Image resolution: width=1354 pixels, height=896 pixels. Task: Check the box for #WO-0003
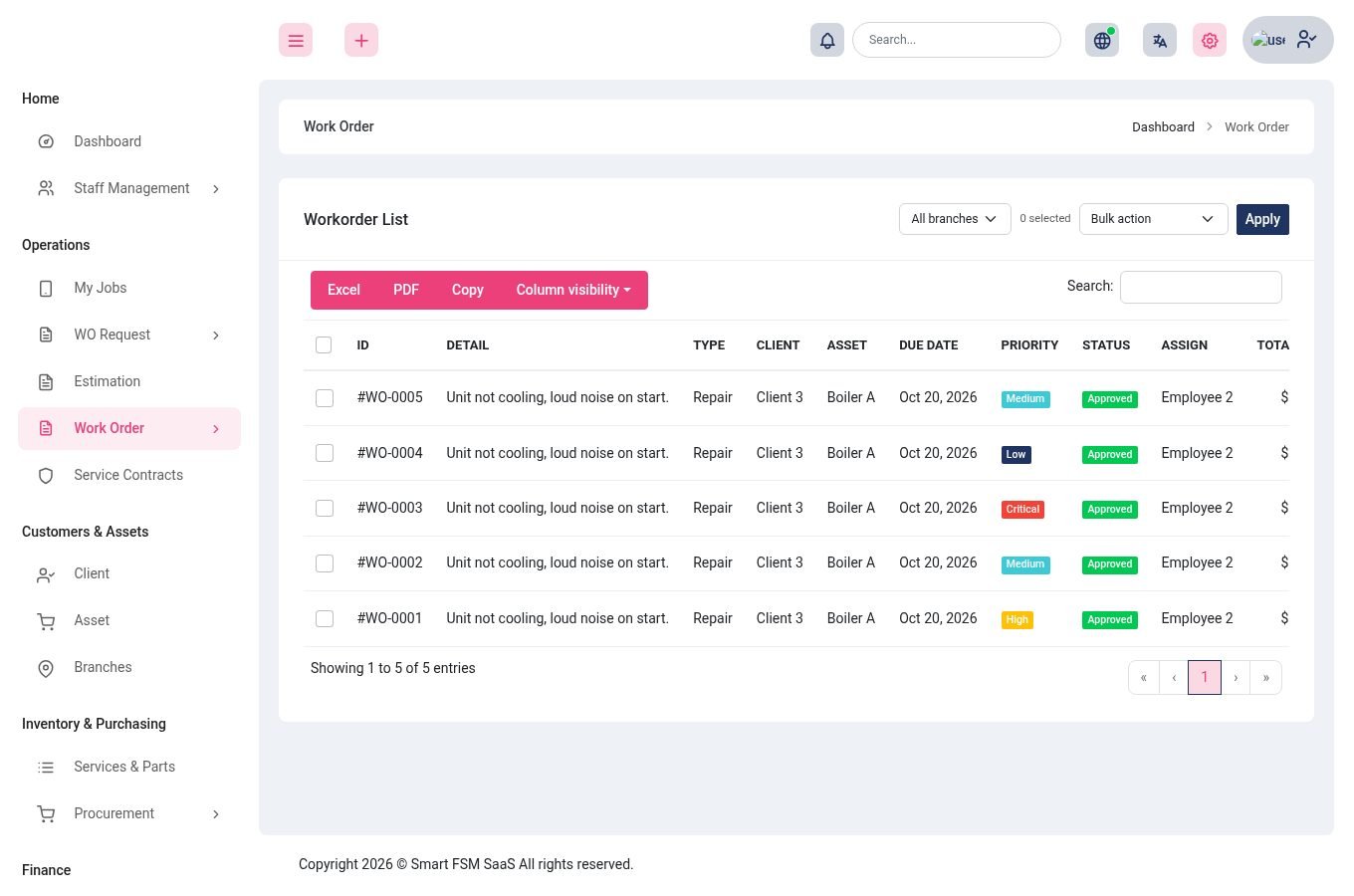[x=325, y=508]
